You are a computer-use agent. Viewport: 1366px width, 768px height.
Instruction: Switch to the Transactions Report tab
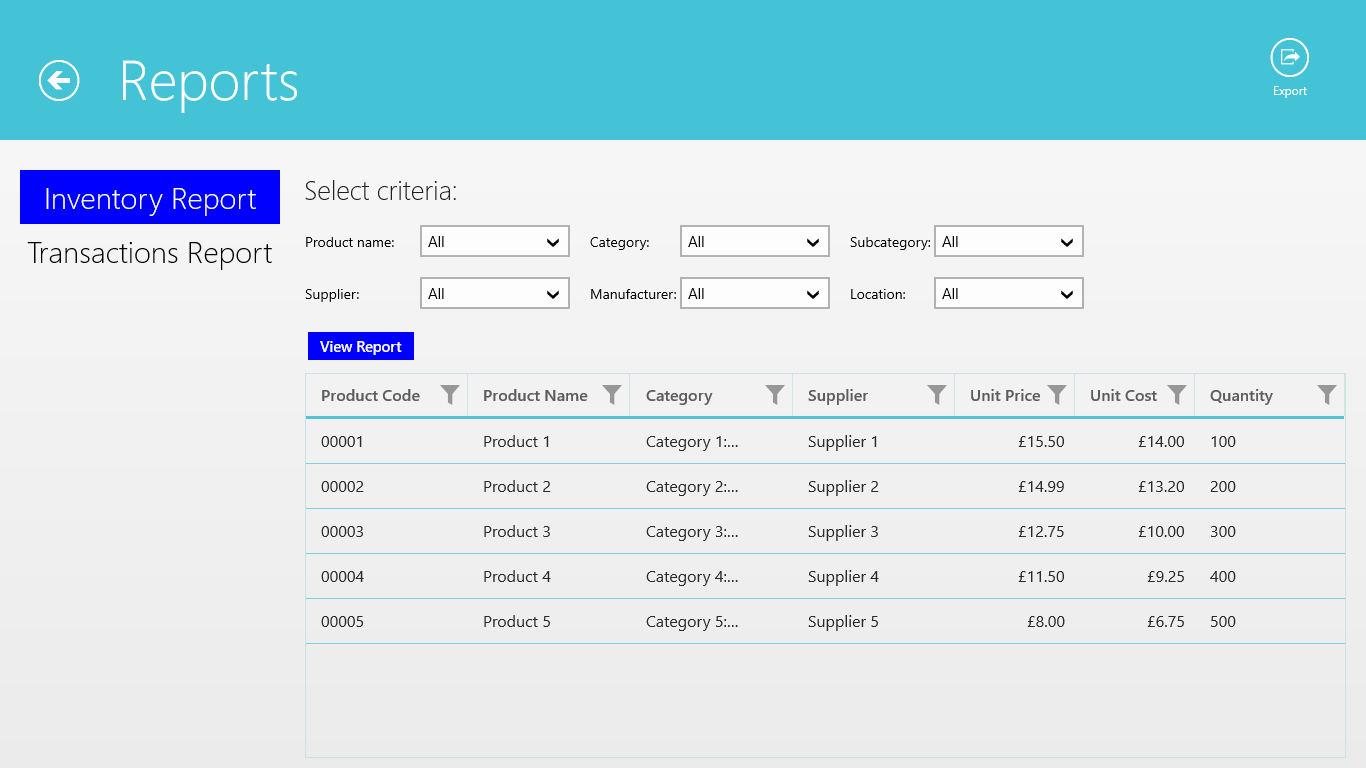[150, 253]
